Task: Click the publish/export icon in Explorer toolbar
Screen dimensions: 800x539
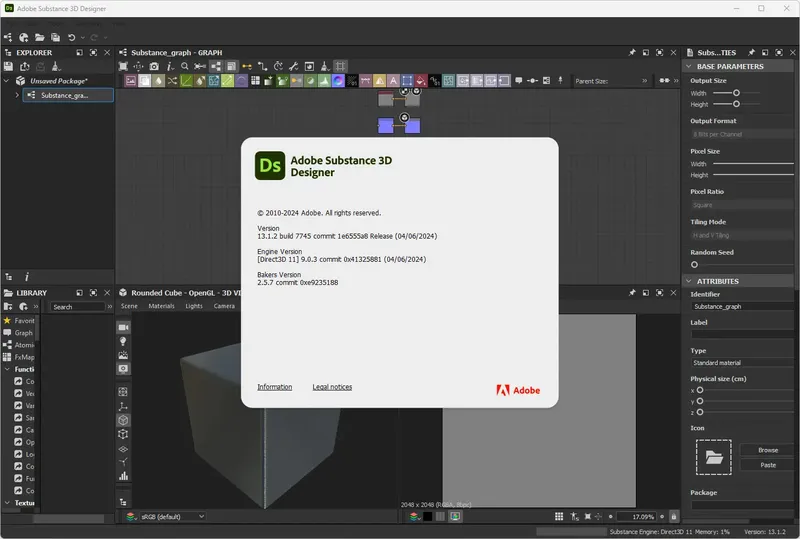Action: pos(24,66)
